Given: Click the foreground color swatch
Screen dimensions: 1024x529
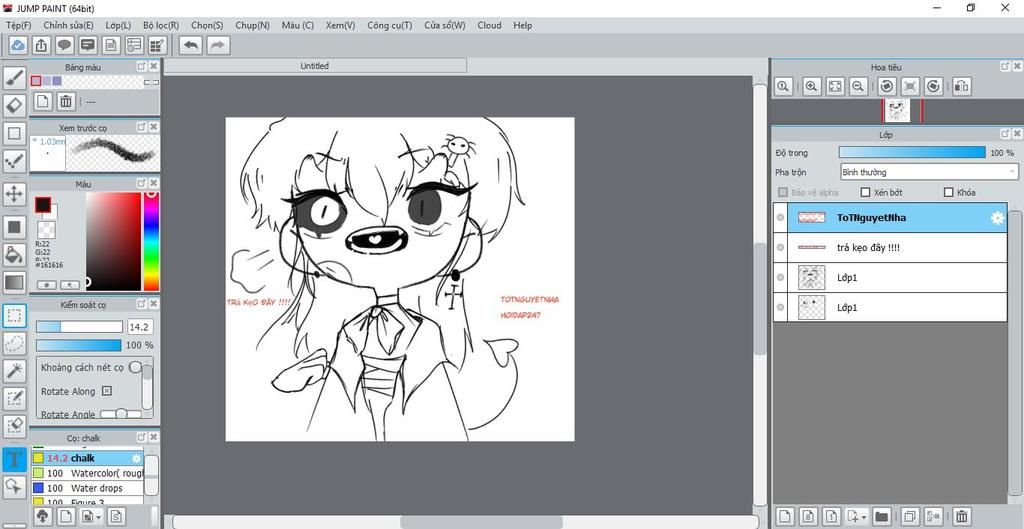Looking at the screenshot, I should [x=42, y=205].
